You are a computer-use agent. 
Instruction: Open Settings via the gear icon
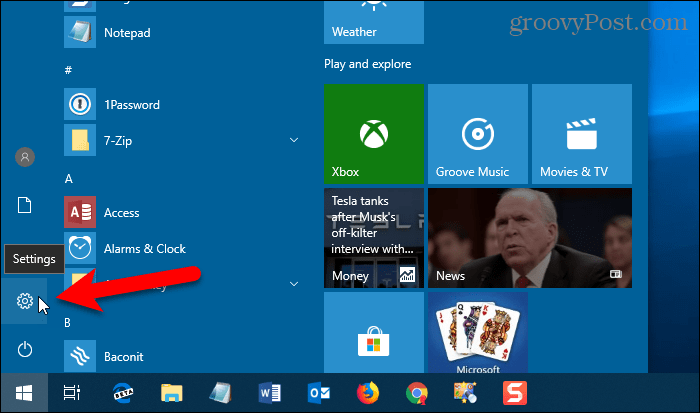click(x=25, y=301)
